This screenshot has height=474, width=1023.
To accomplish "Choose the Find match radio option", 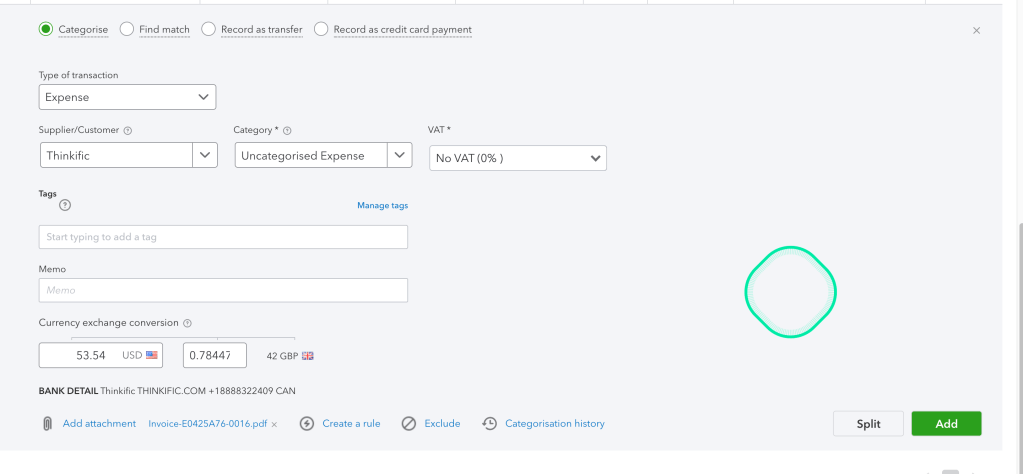I will tap(127, 29).
